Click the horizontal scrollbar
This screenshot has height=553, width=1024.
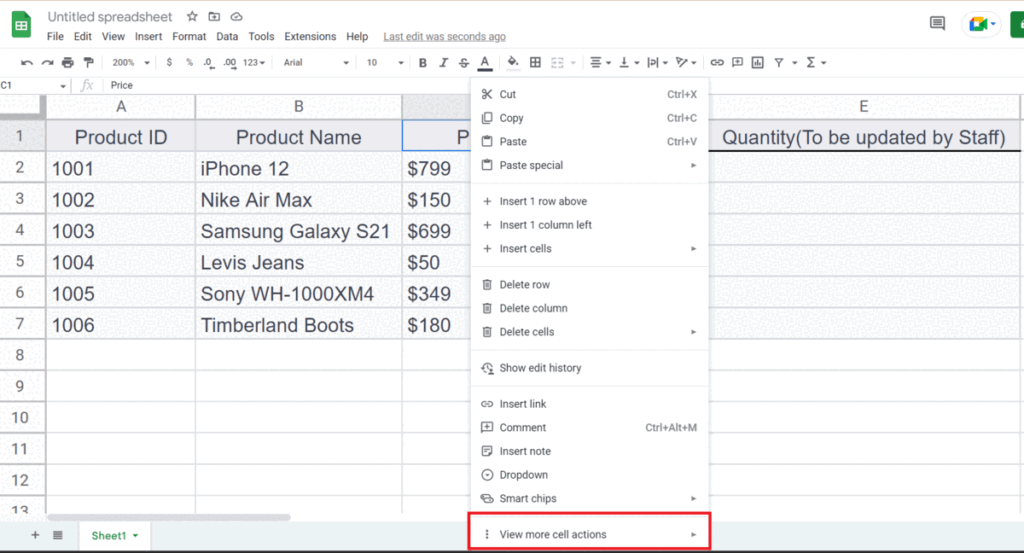click(168, 517)
